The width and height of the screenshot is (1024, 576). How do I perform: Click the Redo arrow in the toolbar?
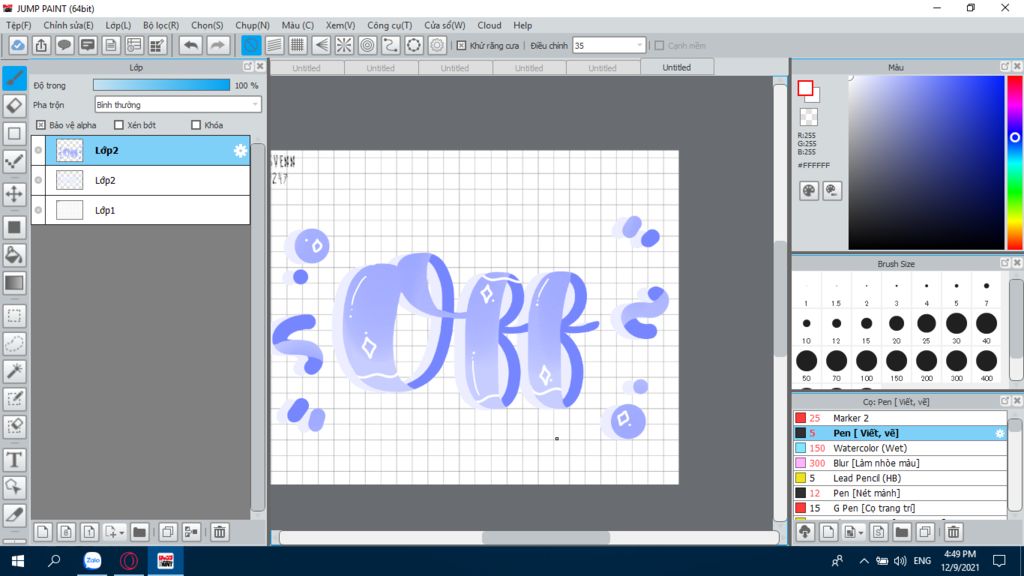coord(217,45)
